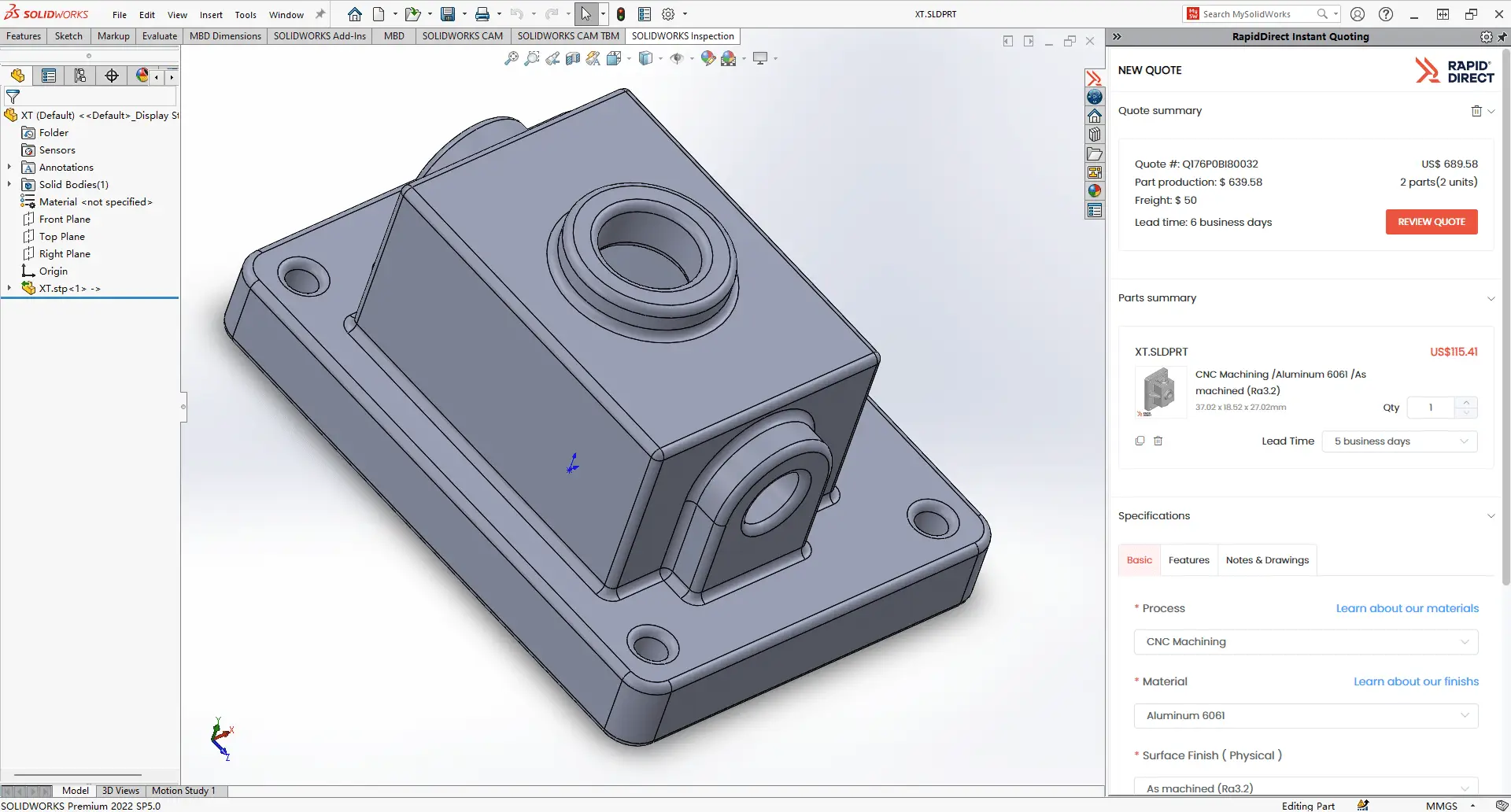Viewport: 1511px width, 812px height.
Task: Remove XT.SLDPRT part with trash icon
Action: pos(1158,441)
